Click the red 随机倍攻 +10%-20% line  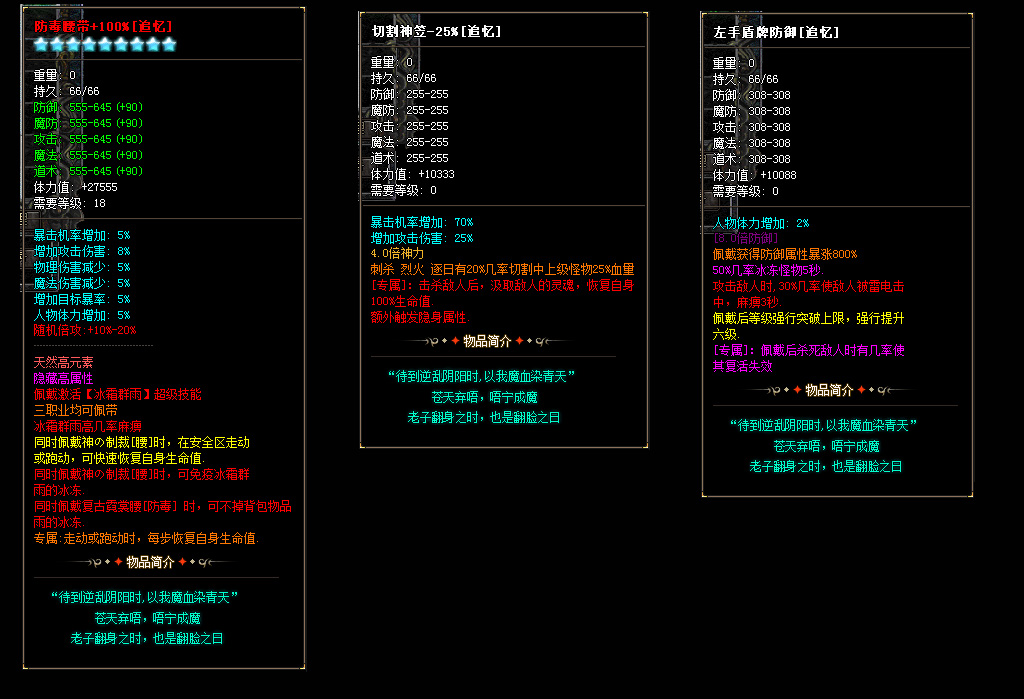pos(85,330)
